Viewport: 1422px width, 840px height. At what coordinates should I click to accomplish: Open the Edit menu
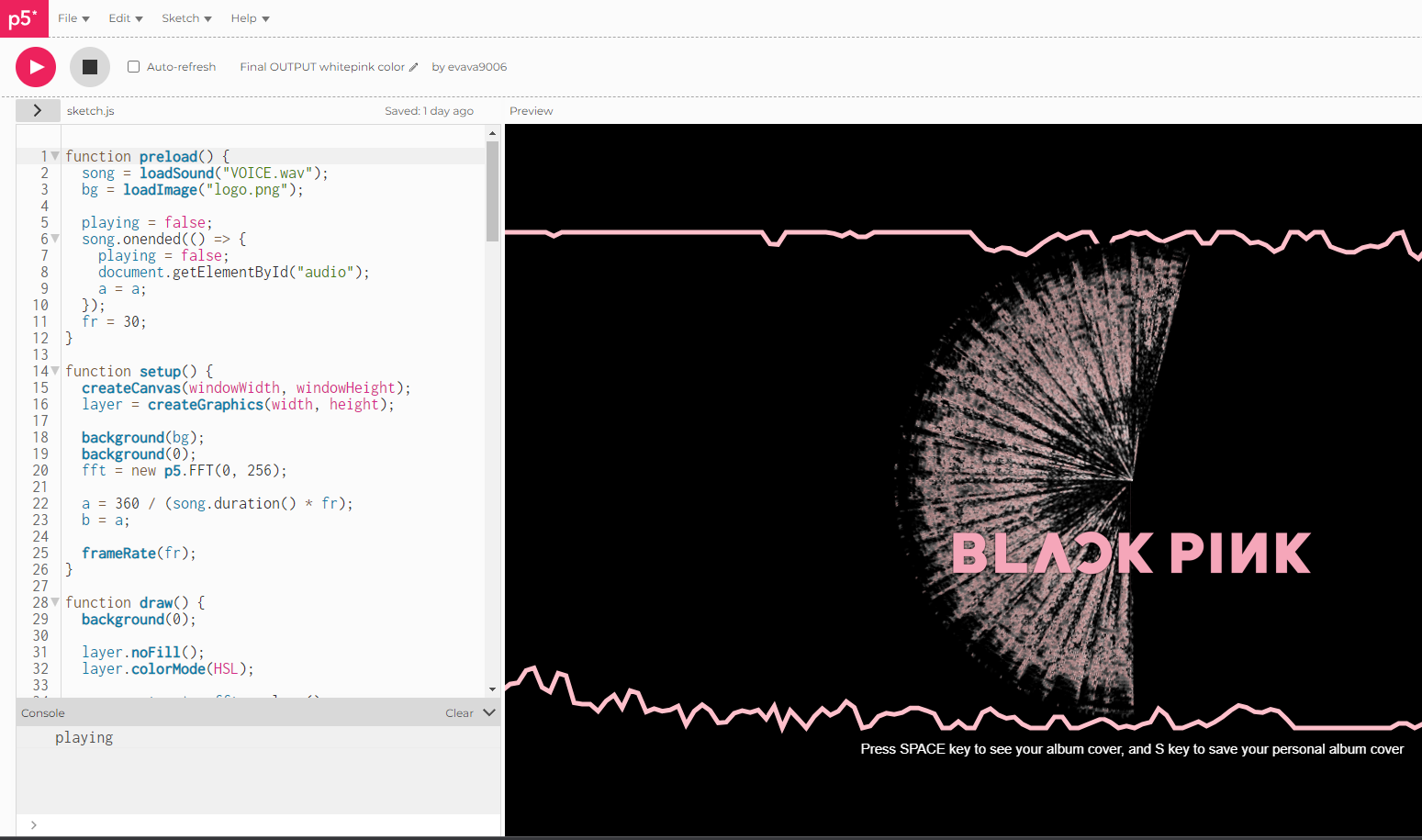pos(126,18)
